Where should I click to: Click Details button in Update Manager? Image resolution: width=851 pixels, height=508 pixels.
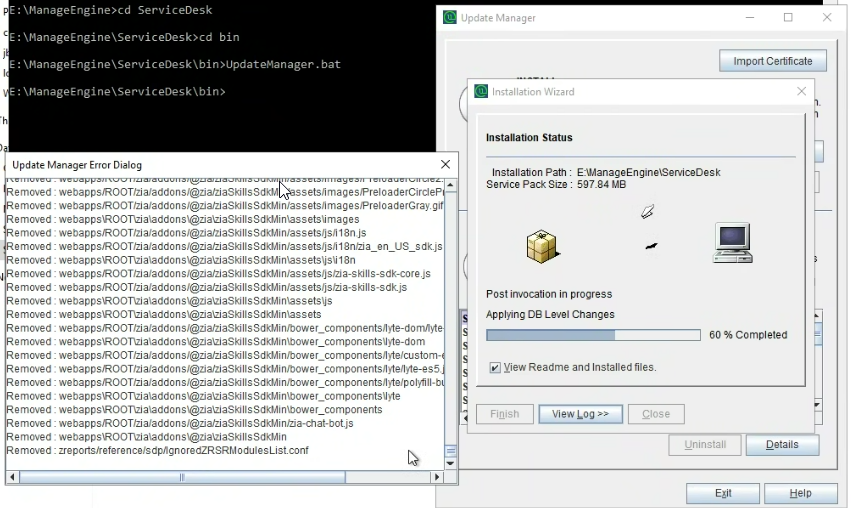[782, 444]
